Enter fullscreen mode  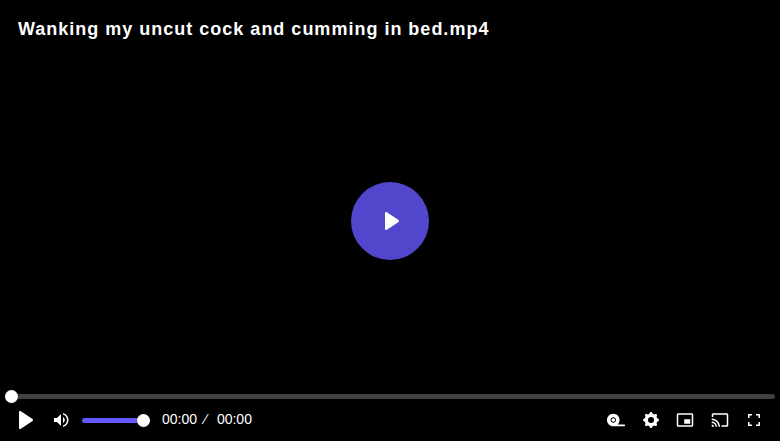pyautogui.click(x=754, y=420)
